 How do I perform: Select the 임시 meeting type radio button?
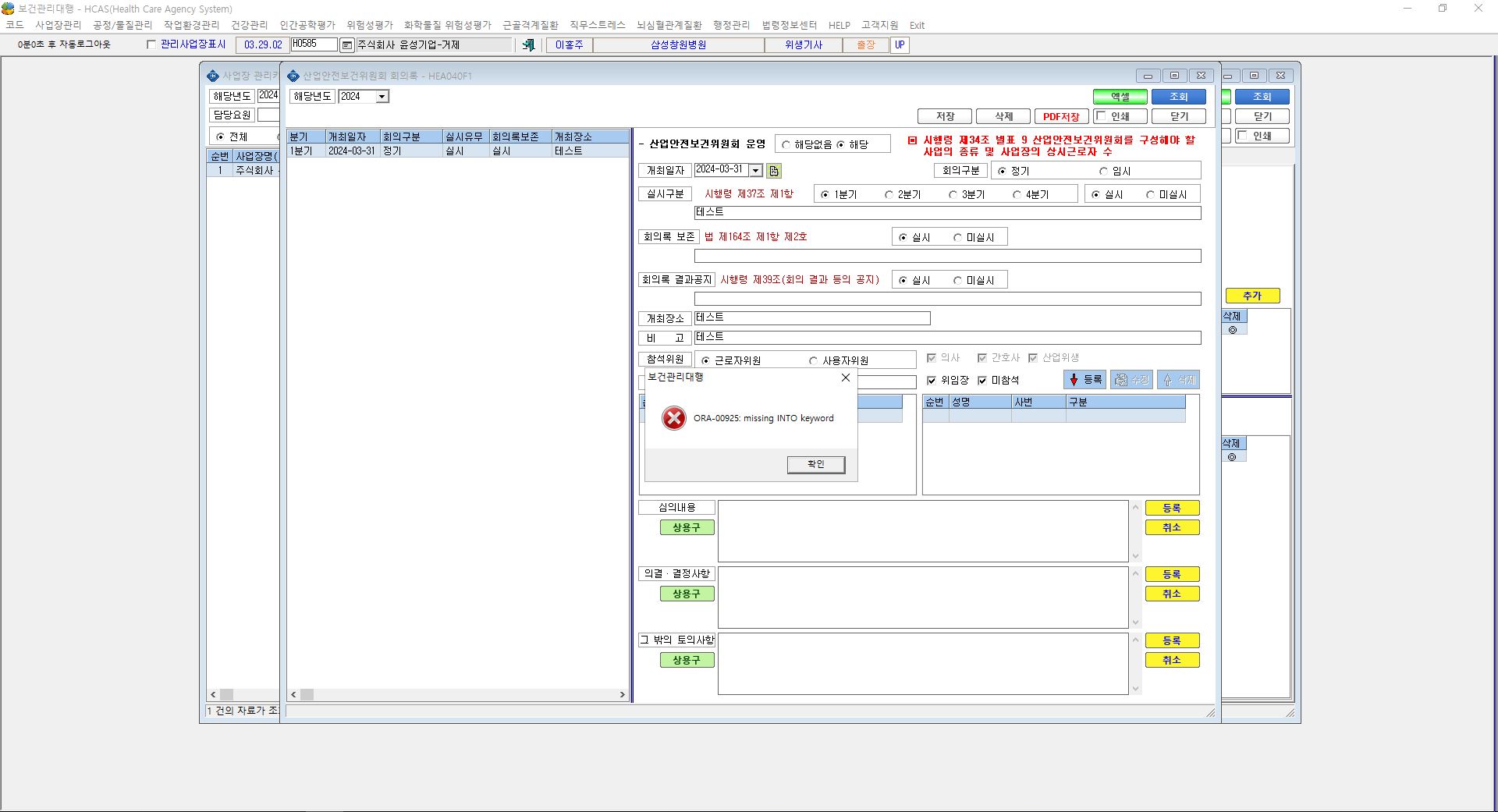tap(1103, 171)
